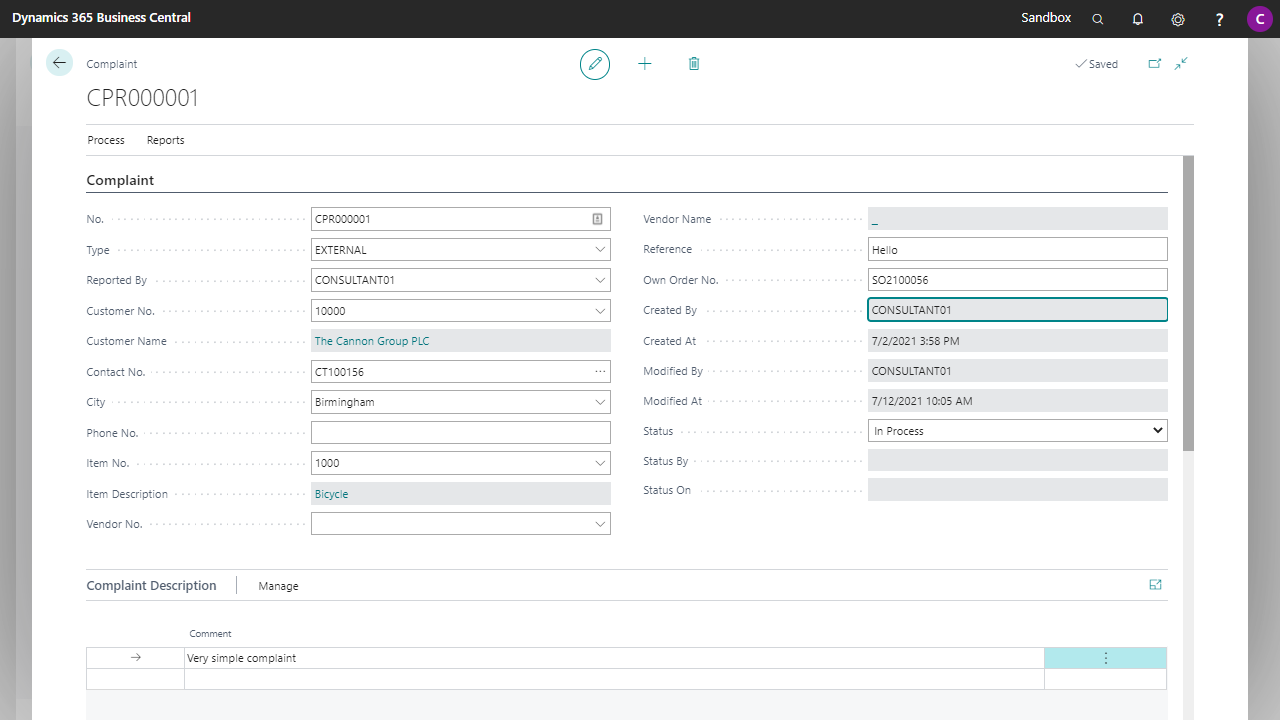1280x720 pixels.
Task: Click inside the Phone No. field
Action: coord(460,432)
